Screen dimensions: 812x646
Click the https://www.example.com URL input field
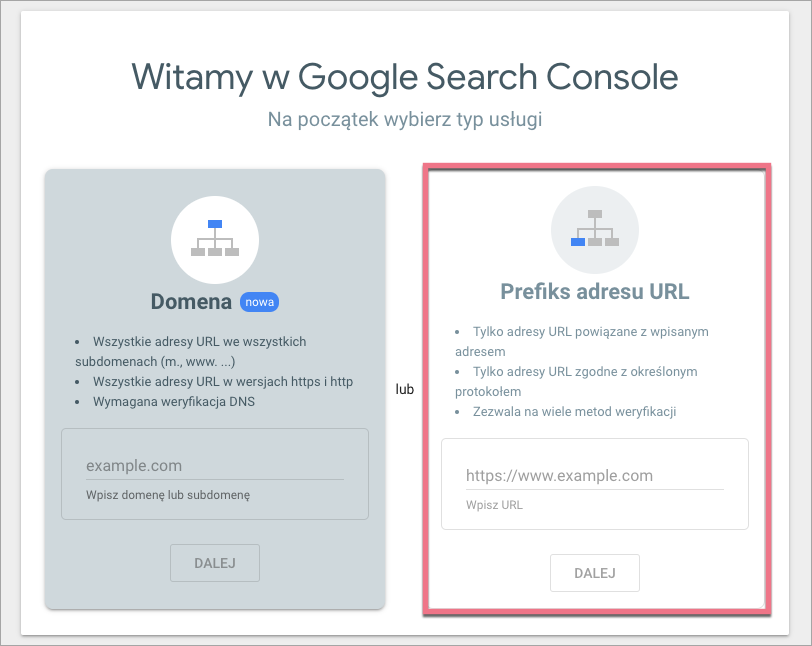click(x=594, y=475)
